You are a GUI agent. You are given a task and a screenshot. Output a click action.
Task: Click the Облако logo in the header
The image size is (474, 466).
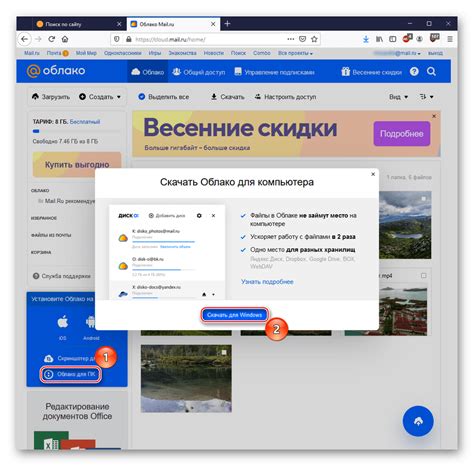tap(56, 71)
